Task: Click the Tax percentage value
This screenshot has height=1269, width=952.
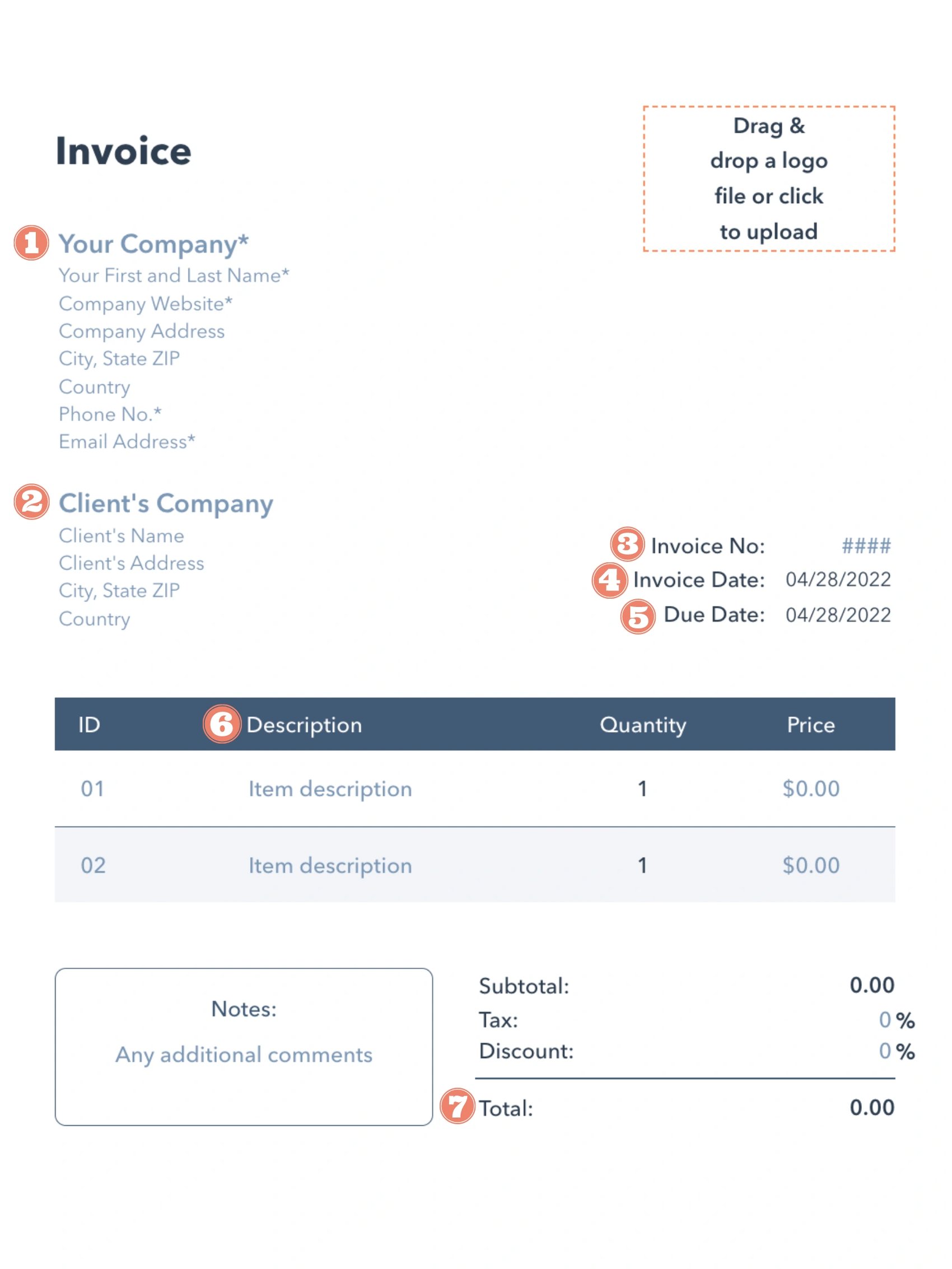Action: point(884,1020)
